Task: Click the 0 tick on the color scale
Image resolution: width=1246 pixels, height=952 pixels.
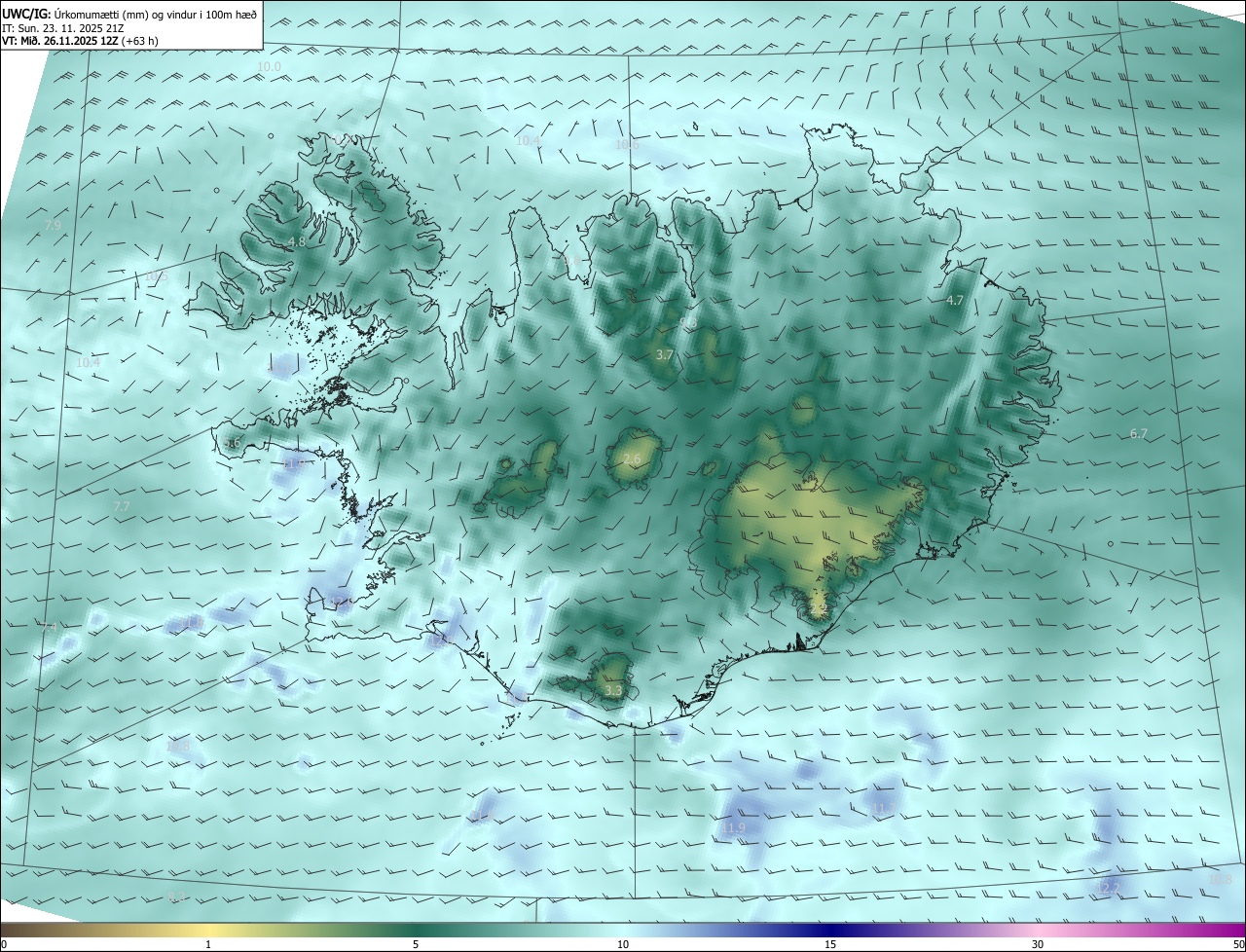Action: 4,944
